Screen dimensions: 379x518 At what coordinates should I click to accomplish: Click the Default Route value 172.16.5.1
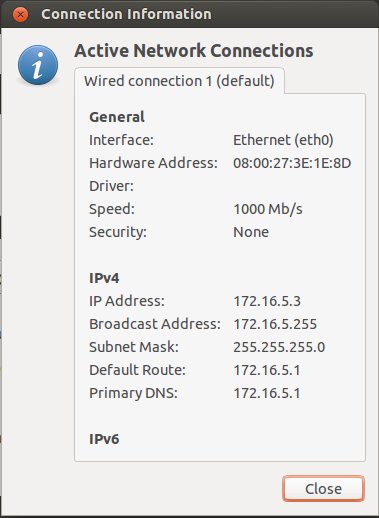(267, 370)
